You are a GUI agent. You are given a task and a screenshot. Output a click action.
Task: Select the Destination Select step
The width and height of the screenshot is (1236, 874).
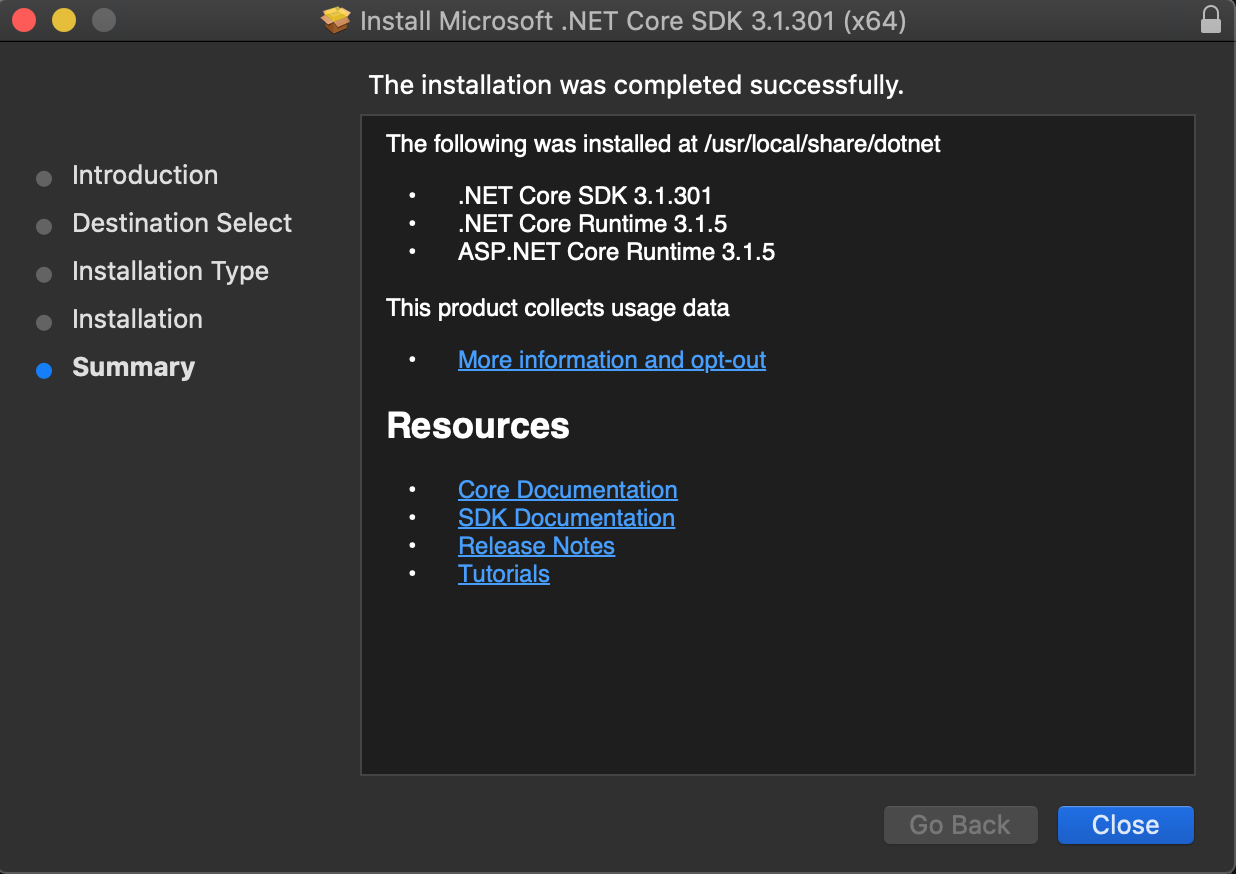[x=181, y=223]
